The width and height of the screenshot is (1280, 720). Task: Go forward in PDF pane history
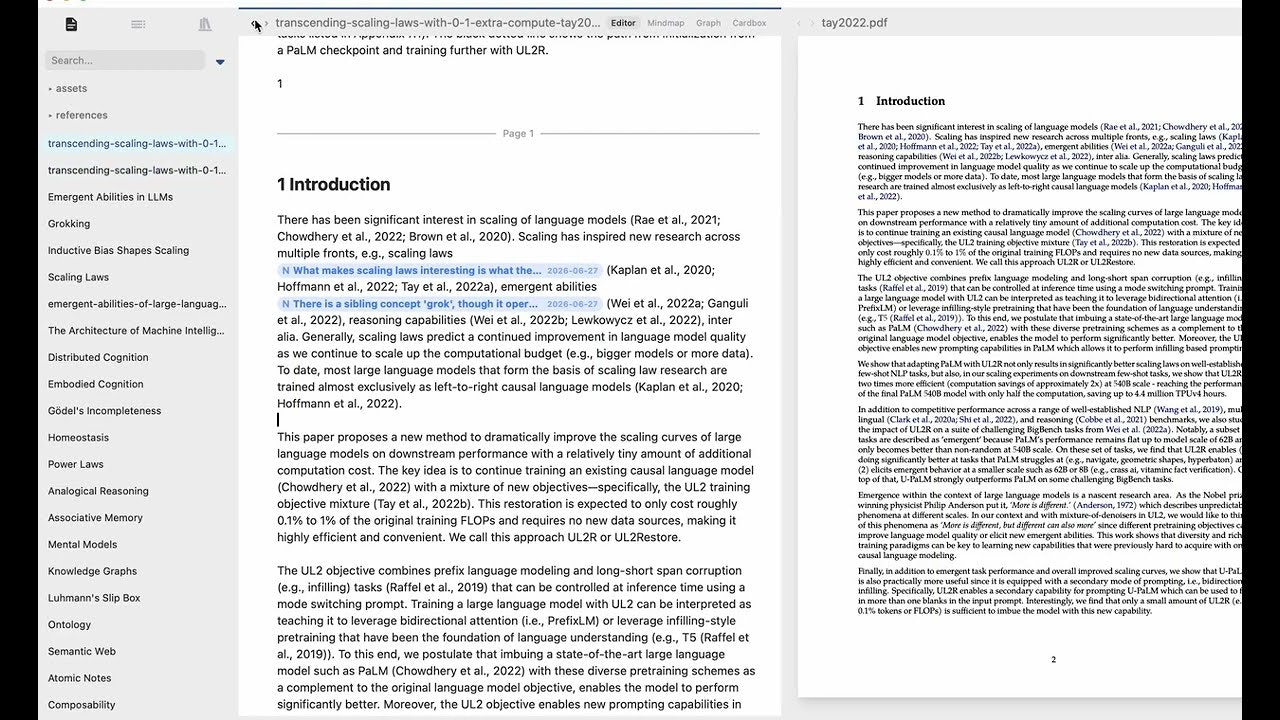(x=812, y=23)
